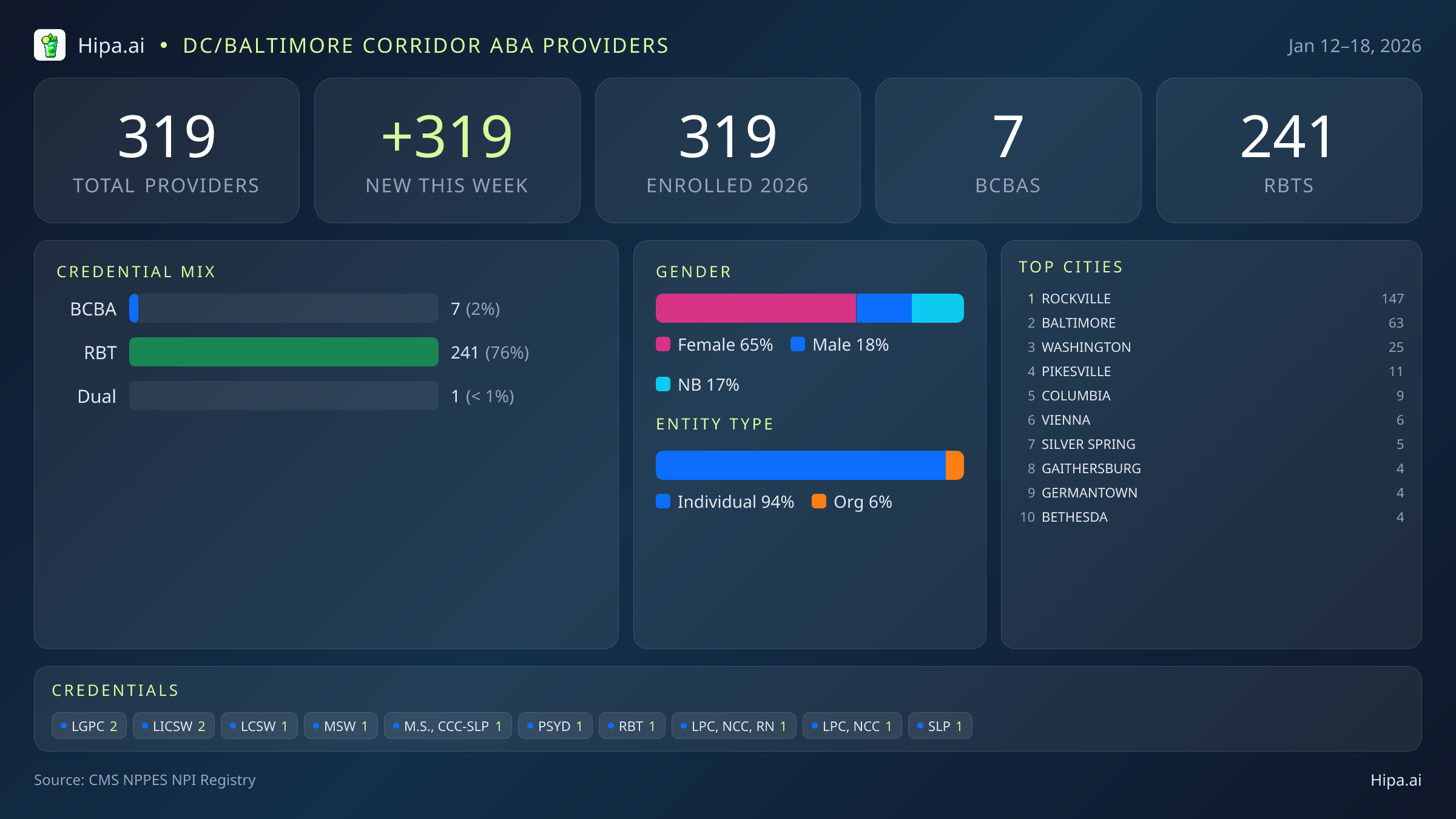Select the Entity Type section heading
Screen dimensions: 1456x819
click(714, 423)
